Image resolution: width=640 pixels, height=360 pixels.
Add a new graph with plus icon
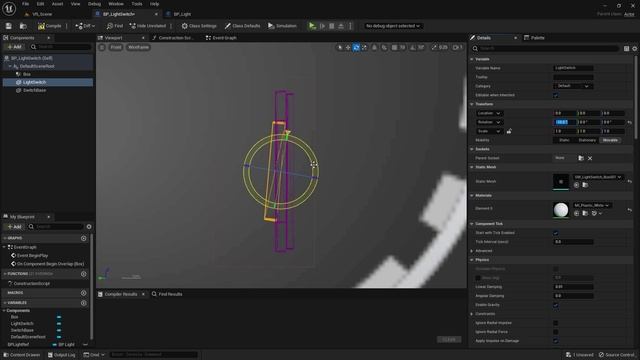[x=84, y=238]
